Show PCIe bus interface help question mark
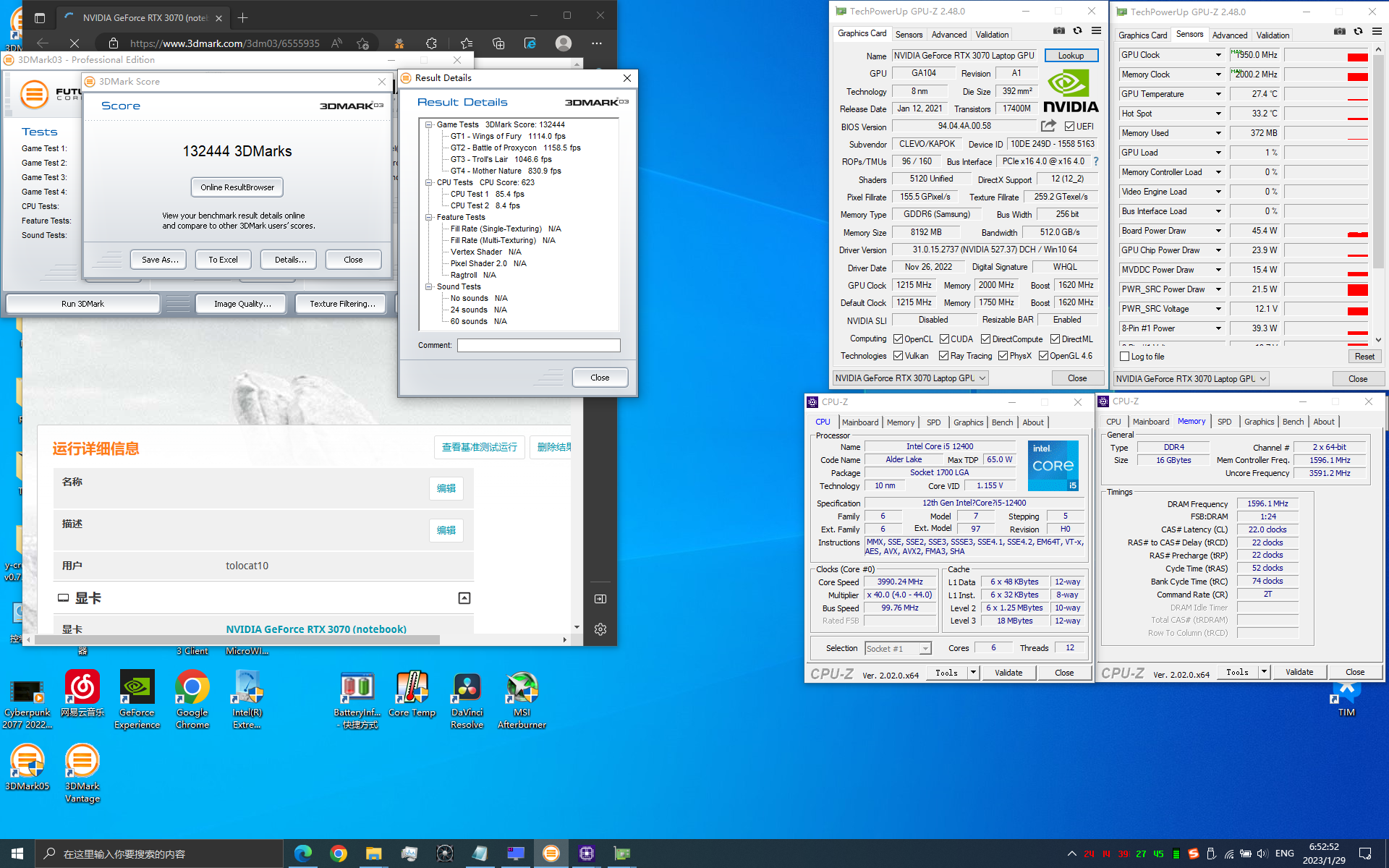1389x868 pixels. tap(1095, 161)
